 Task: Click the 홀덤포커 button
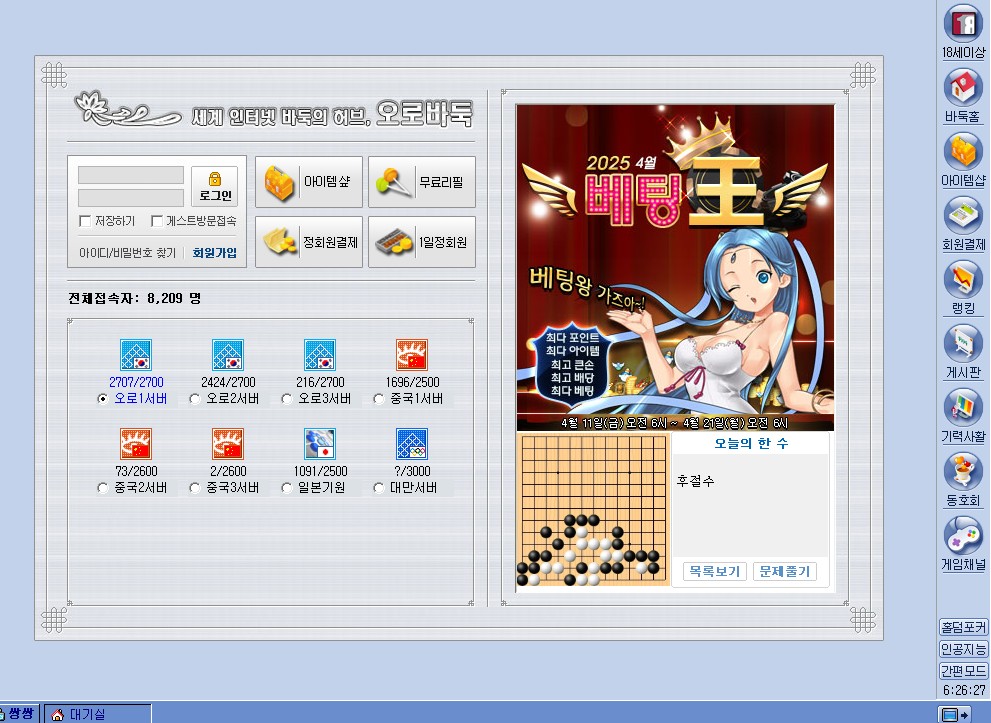tap(963, 627)
